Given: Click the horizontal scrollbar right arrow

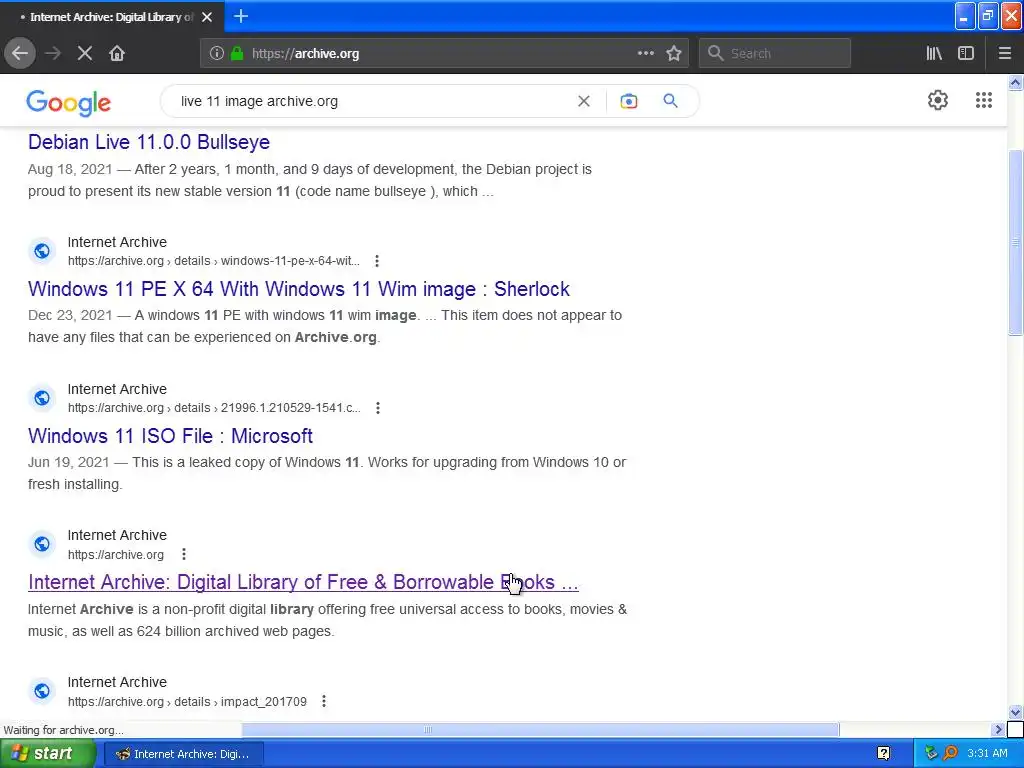Looking at the screenshot, I should click(999, 729).
